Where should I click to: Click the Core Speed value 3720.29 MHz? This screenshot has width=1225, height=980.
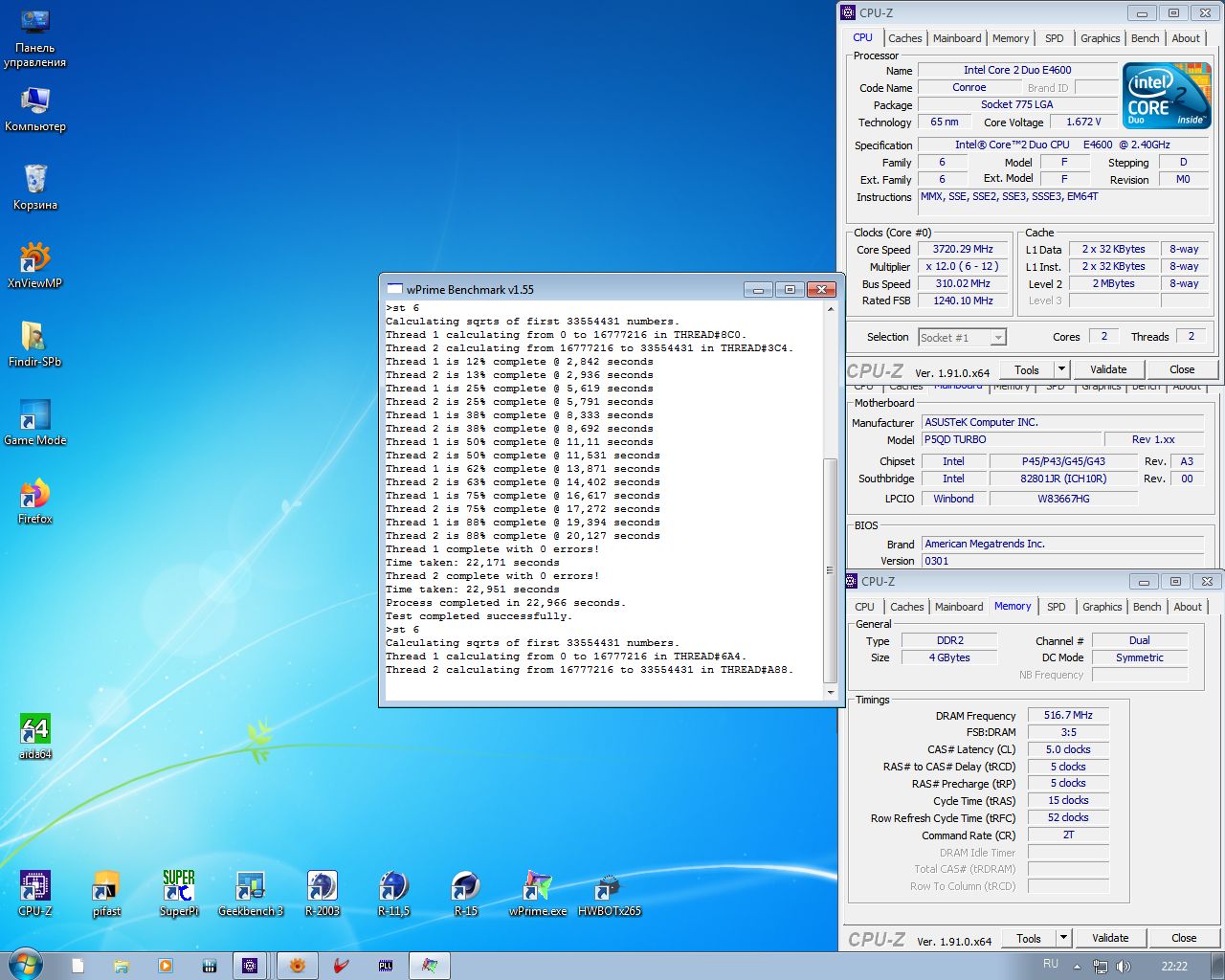pyautogui.click(x=963, y=249)
